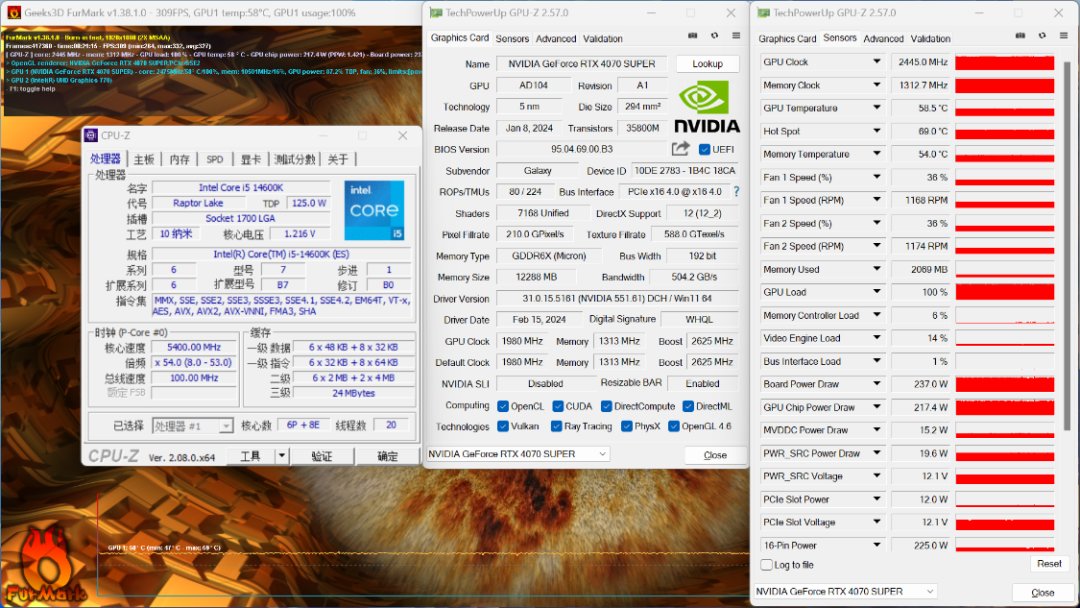The height and width of the screenshot is (608, 1080).
Task: Switch to Validation tab in left GPU-Z window
Action: click(603, 39)
